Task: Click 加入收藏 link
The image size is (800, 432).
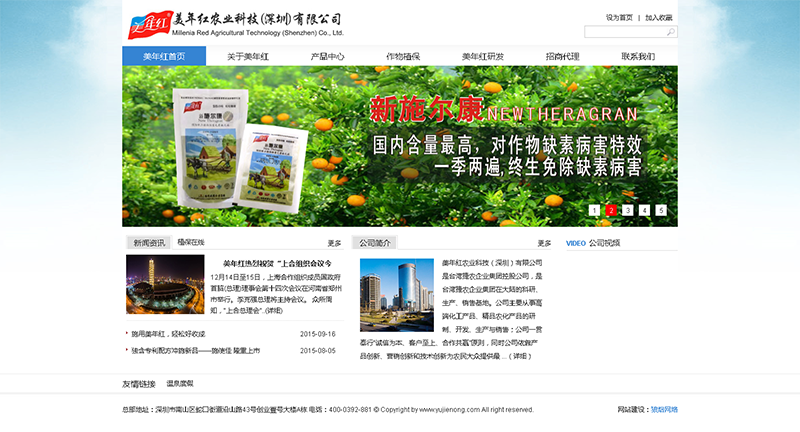Action: pyautogui.click(x=659, y=18)
